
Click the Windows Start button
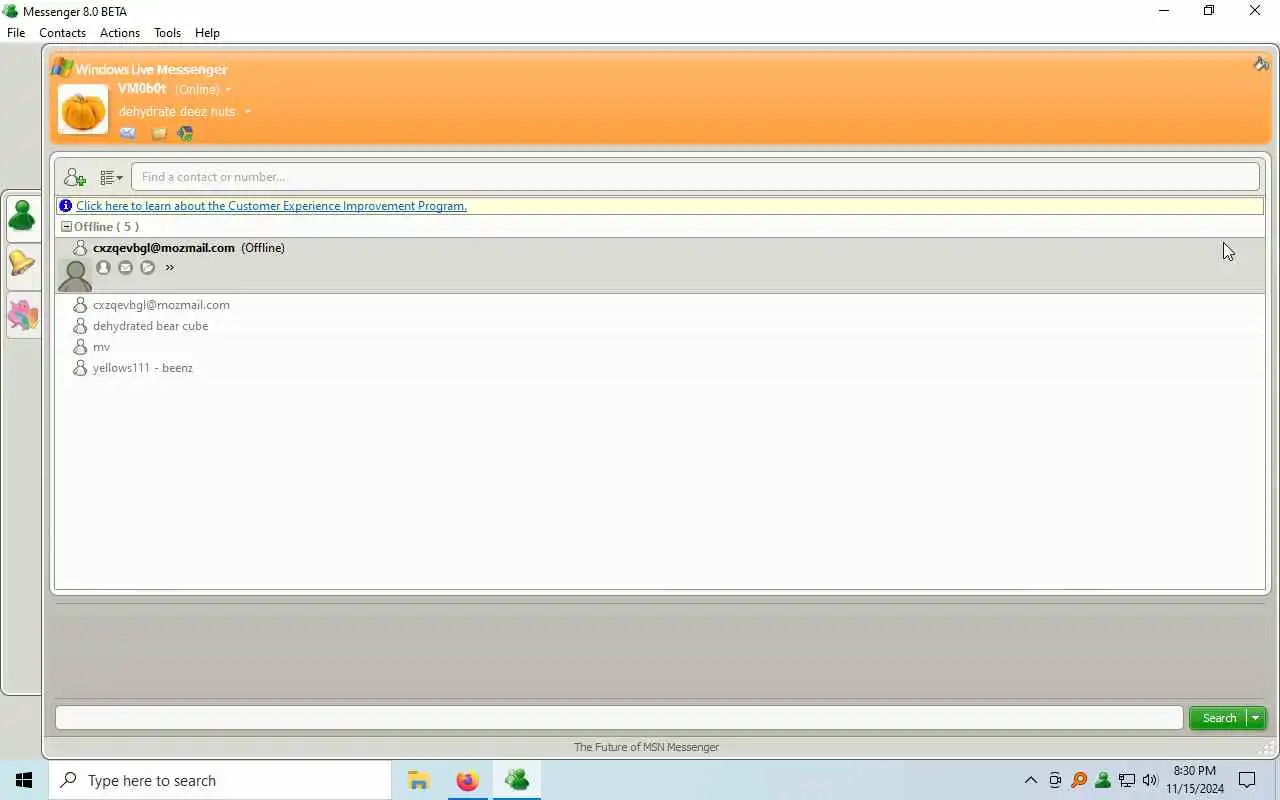[x=24, y=780]
